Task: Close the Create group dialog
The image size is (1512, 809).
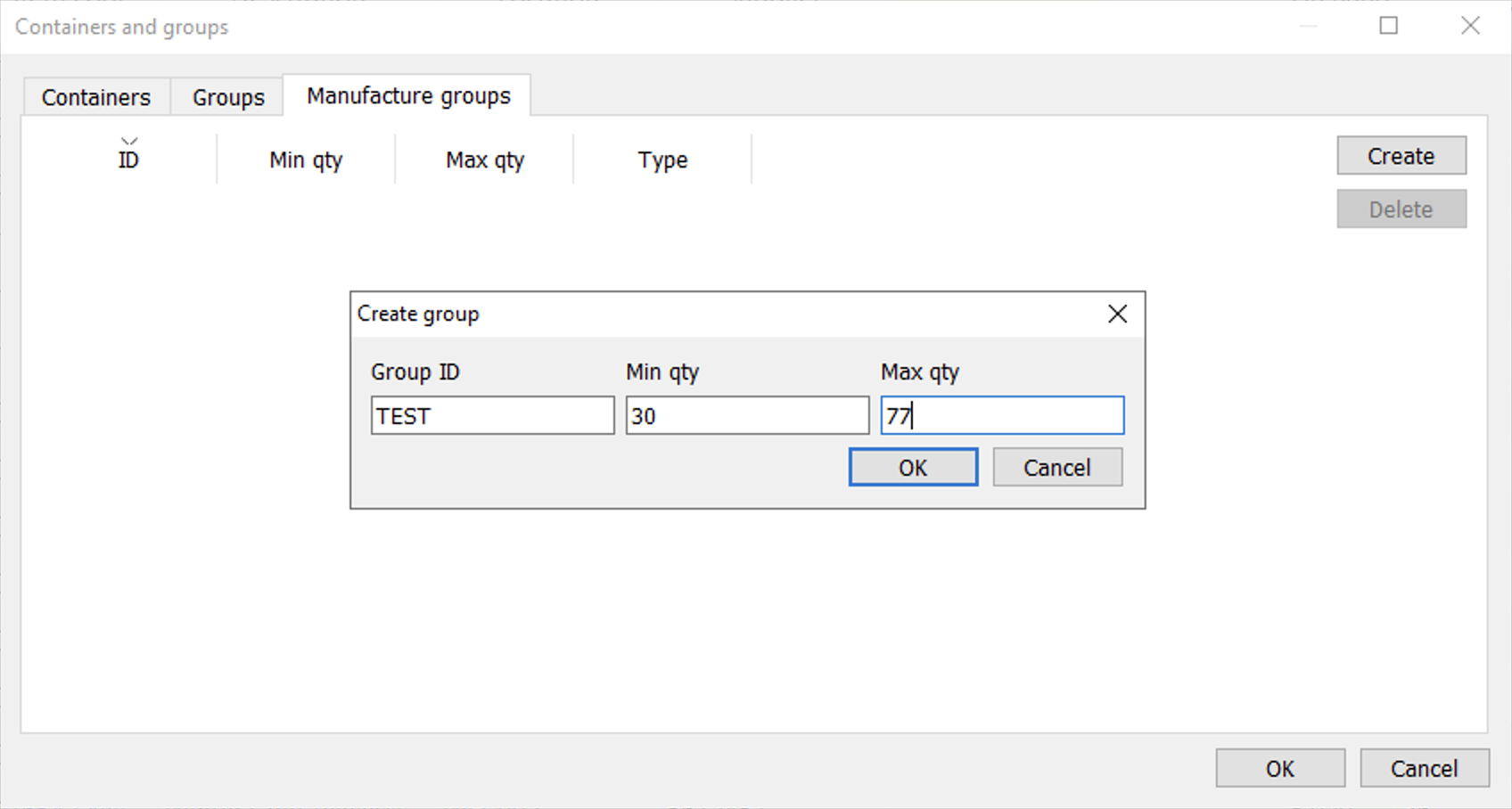Action: coord(1117,314)
